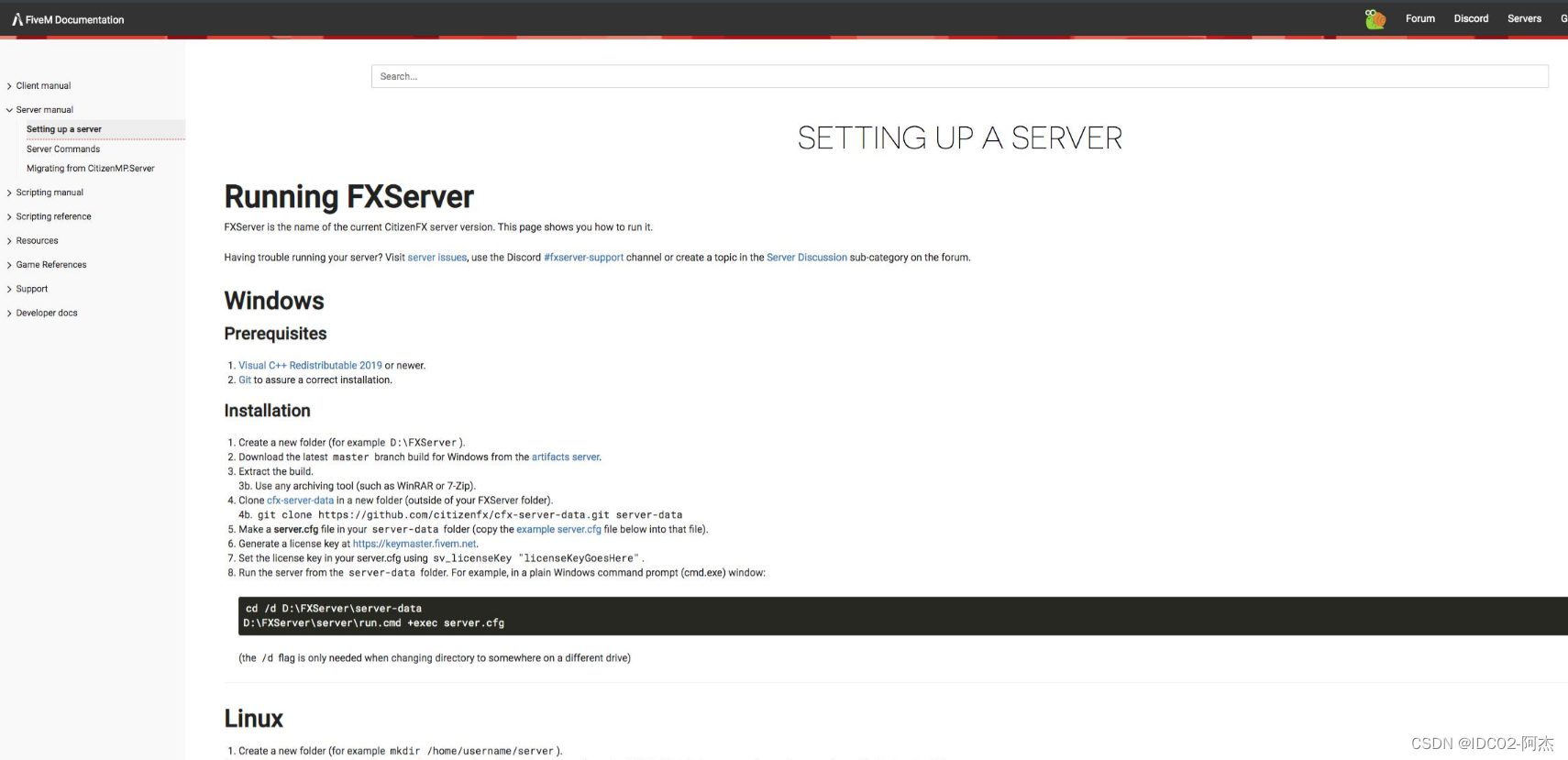The image size is (1568, 760).
Task: Click the FiveM Documentation title text
Action: pos(74,19)
